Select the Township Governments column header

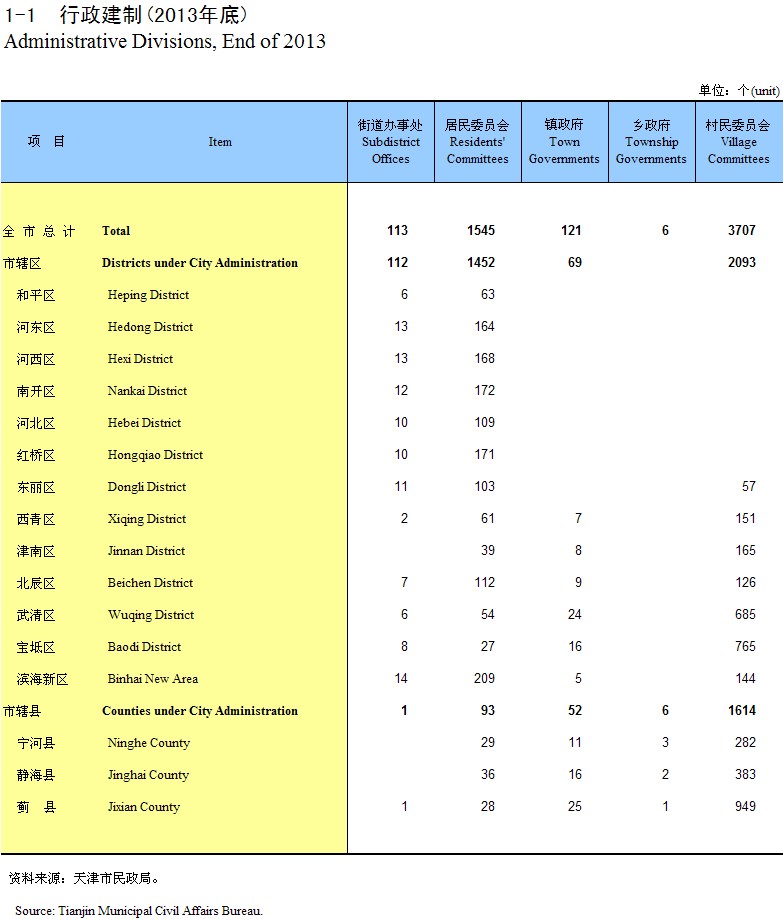click(x=651, y=142)
